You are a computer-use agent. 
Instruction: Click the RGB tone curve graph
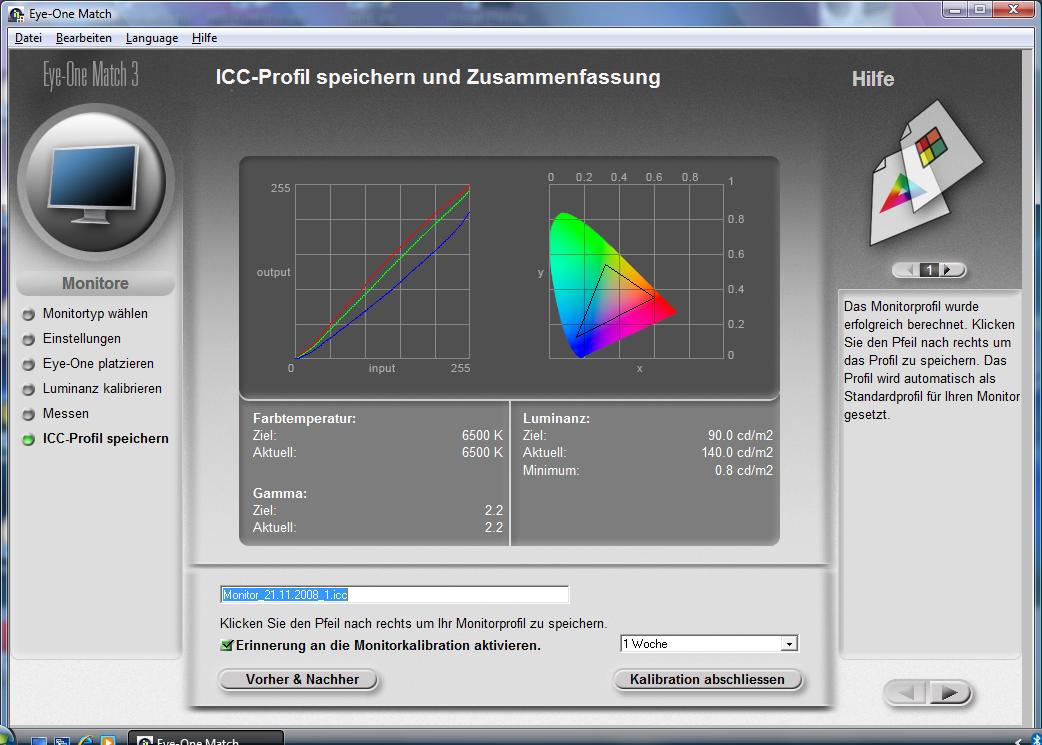tap(382, 272)
